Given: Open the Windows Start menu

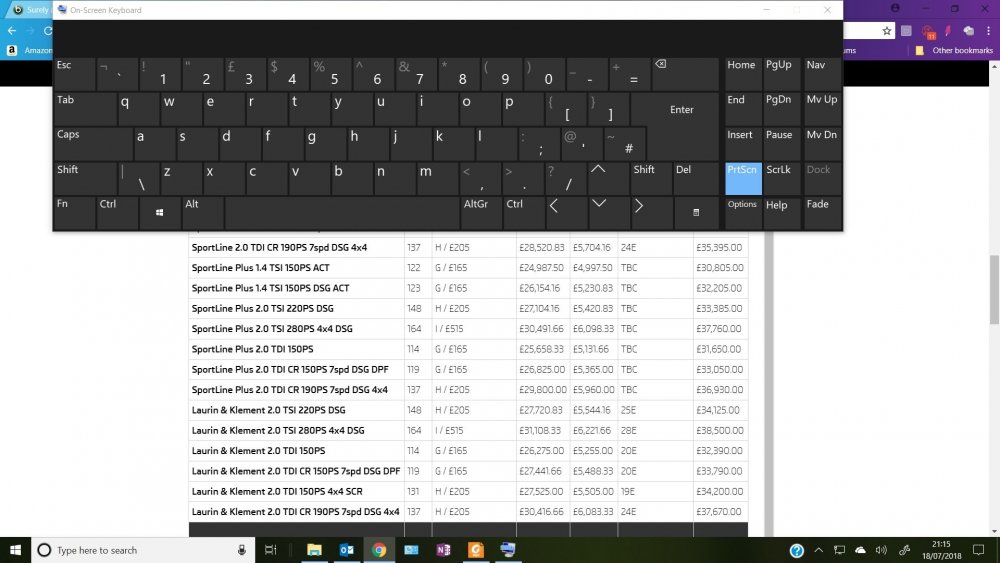Looking at the screenshot, I should [15, 550].
